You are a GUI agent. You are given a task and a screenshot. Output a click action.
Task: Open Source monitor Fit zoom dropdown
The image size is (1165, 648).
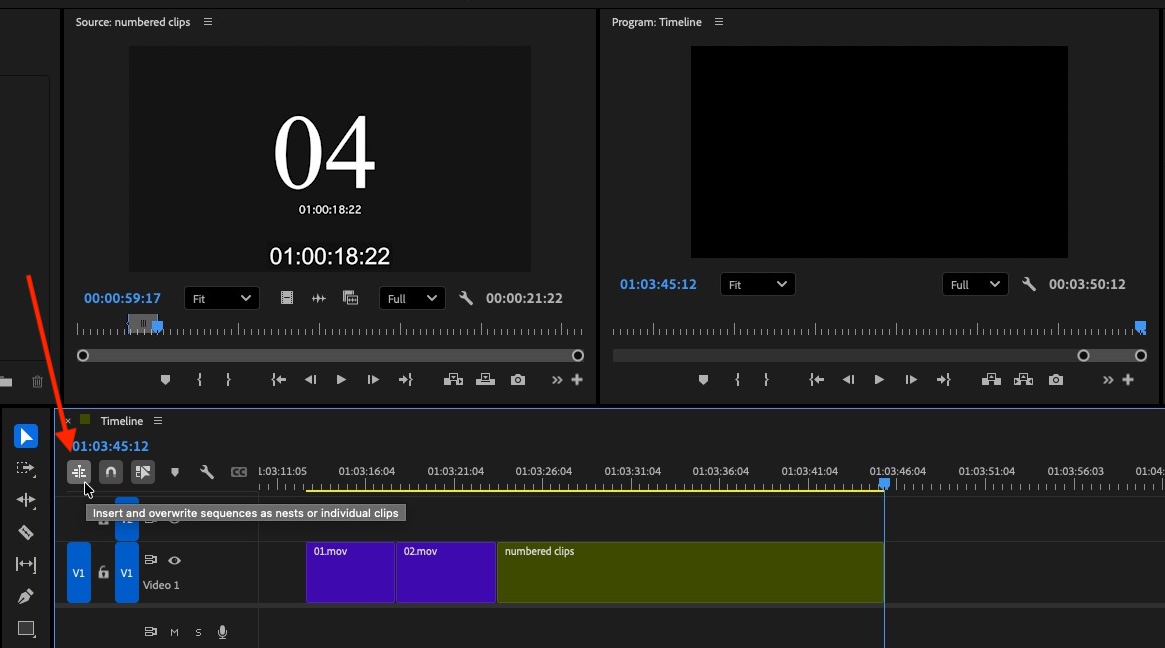coord(221,298)
